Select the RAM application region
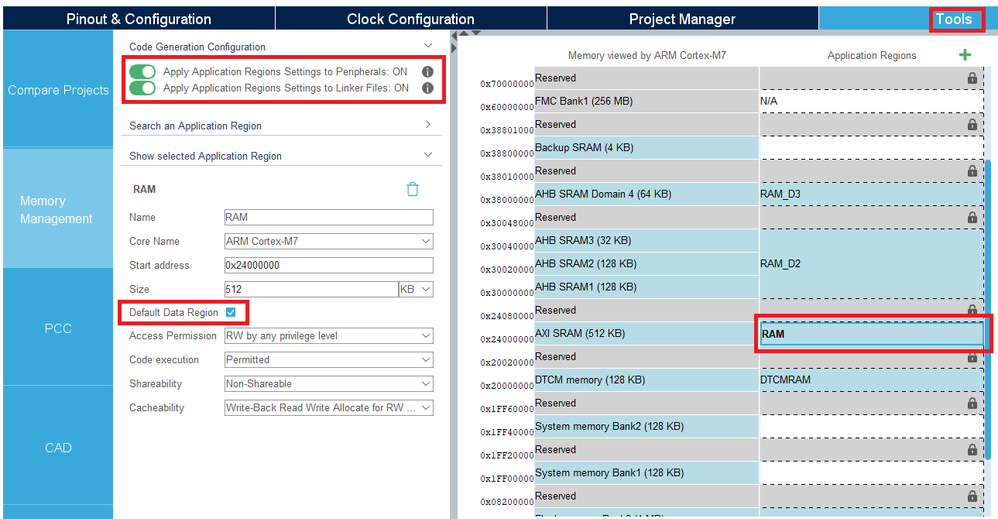Viewport: 998px width, 519px height. pos(871,334)
